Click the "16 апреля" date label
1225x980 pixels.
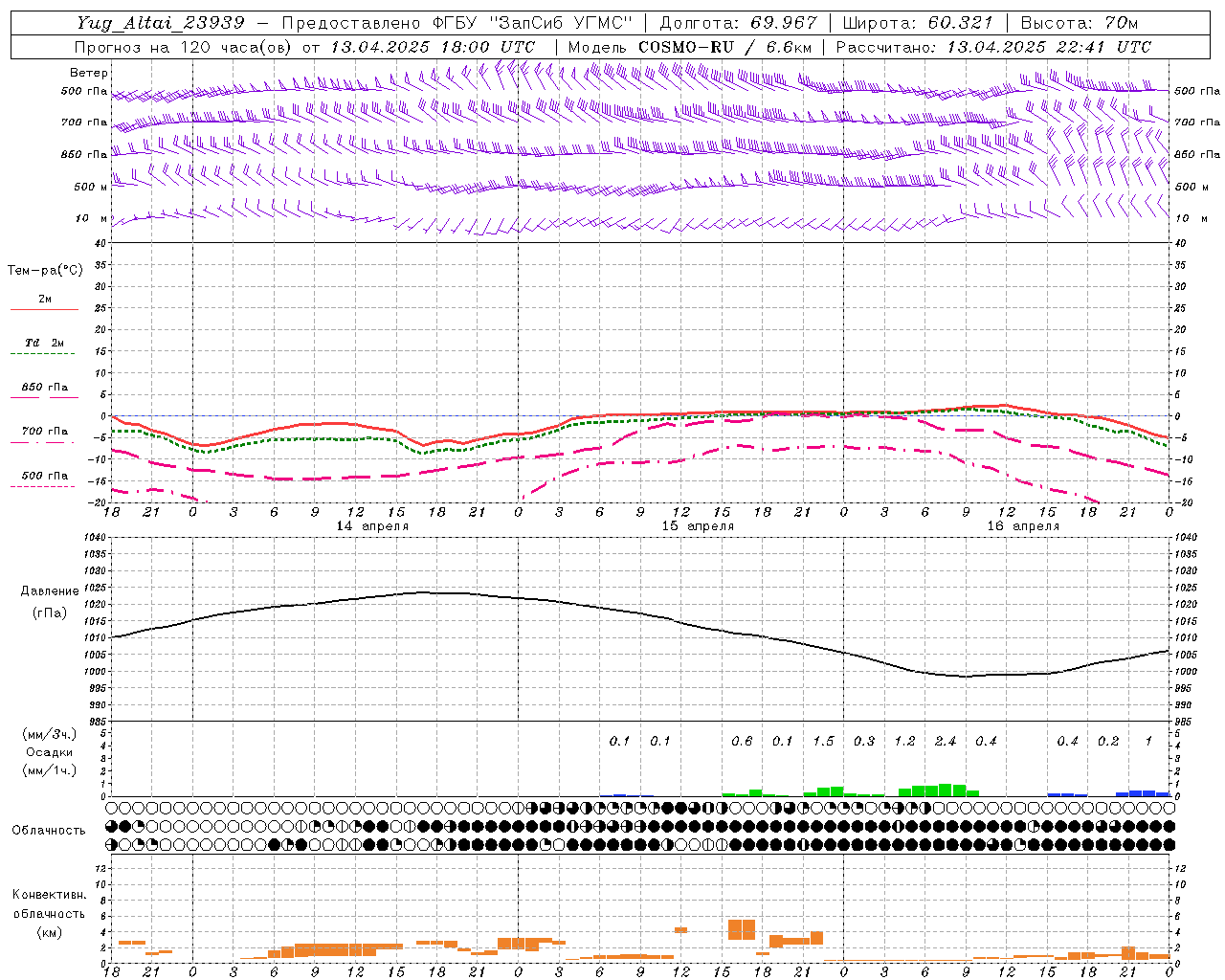pyautogui.click(x=1023, y=526)
